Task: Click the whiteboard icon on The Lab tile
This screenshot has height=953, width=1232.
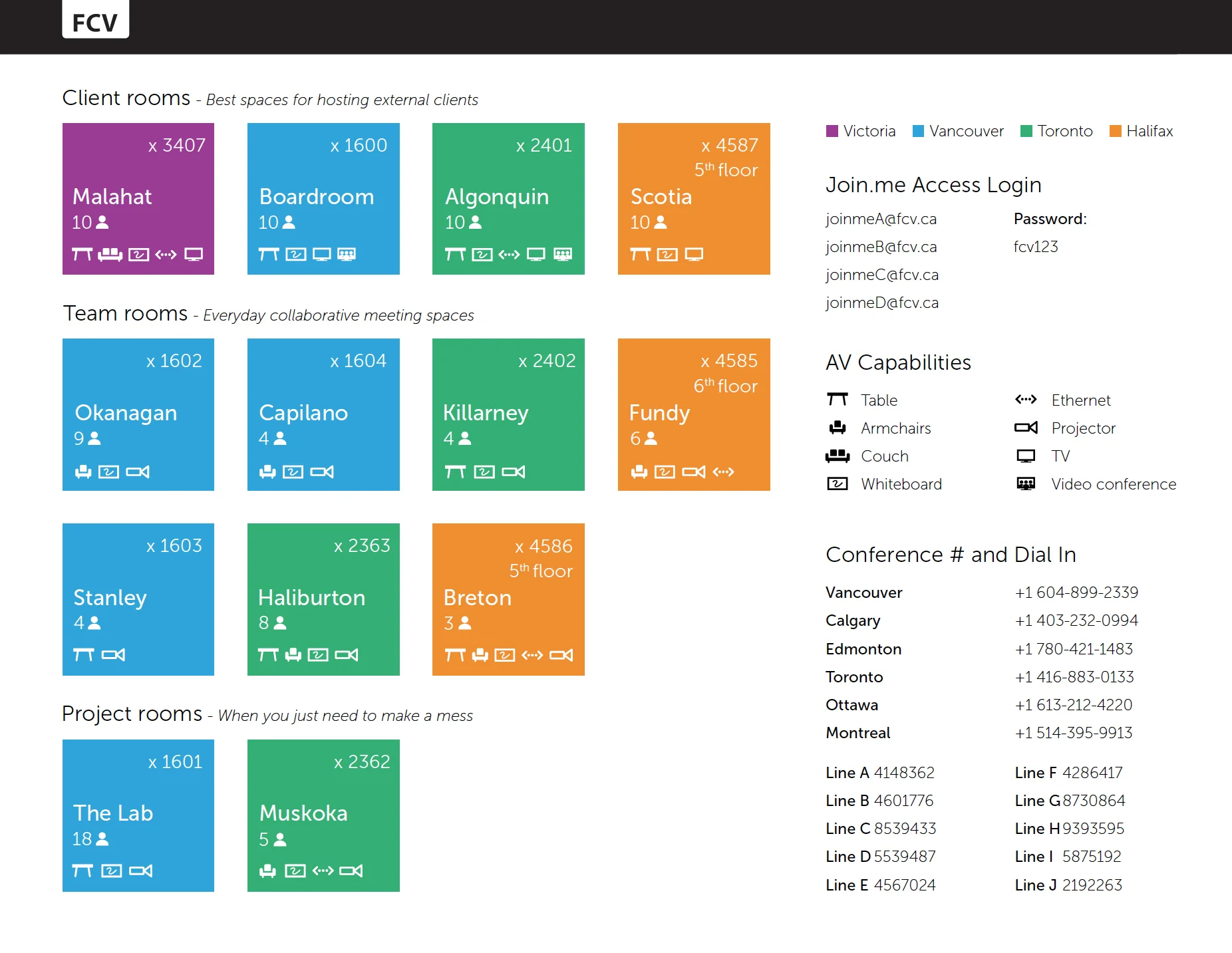Action: click(112, 871)
